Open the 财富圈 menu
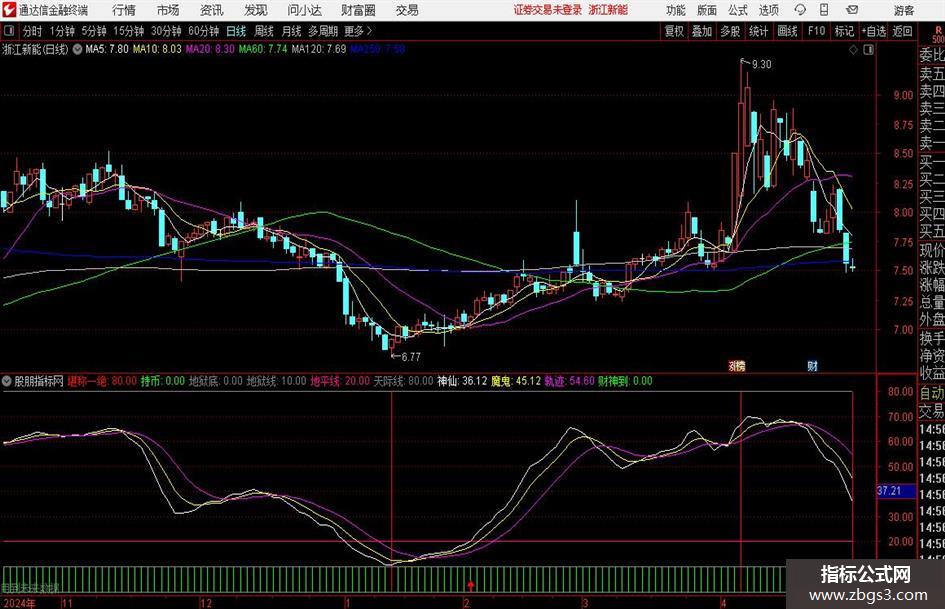 (x=358, y=10)
